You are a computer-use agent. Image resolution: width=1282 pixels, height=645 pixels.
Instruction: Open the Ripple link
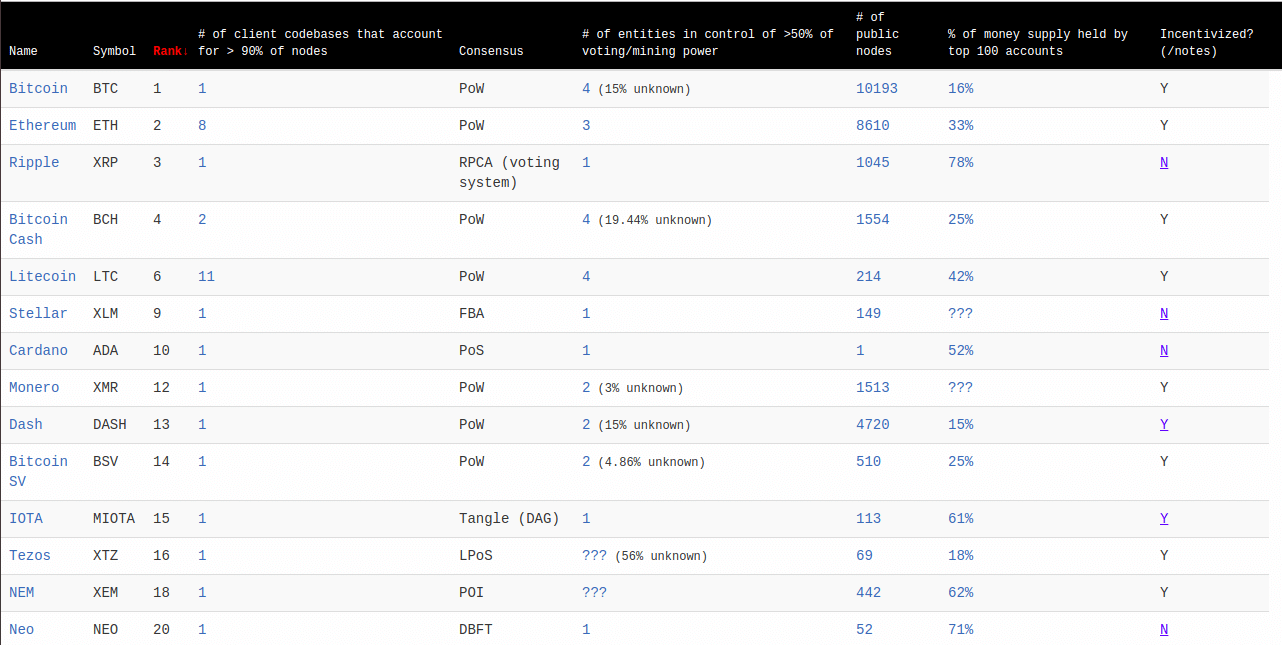[34, 162]
